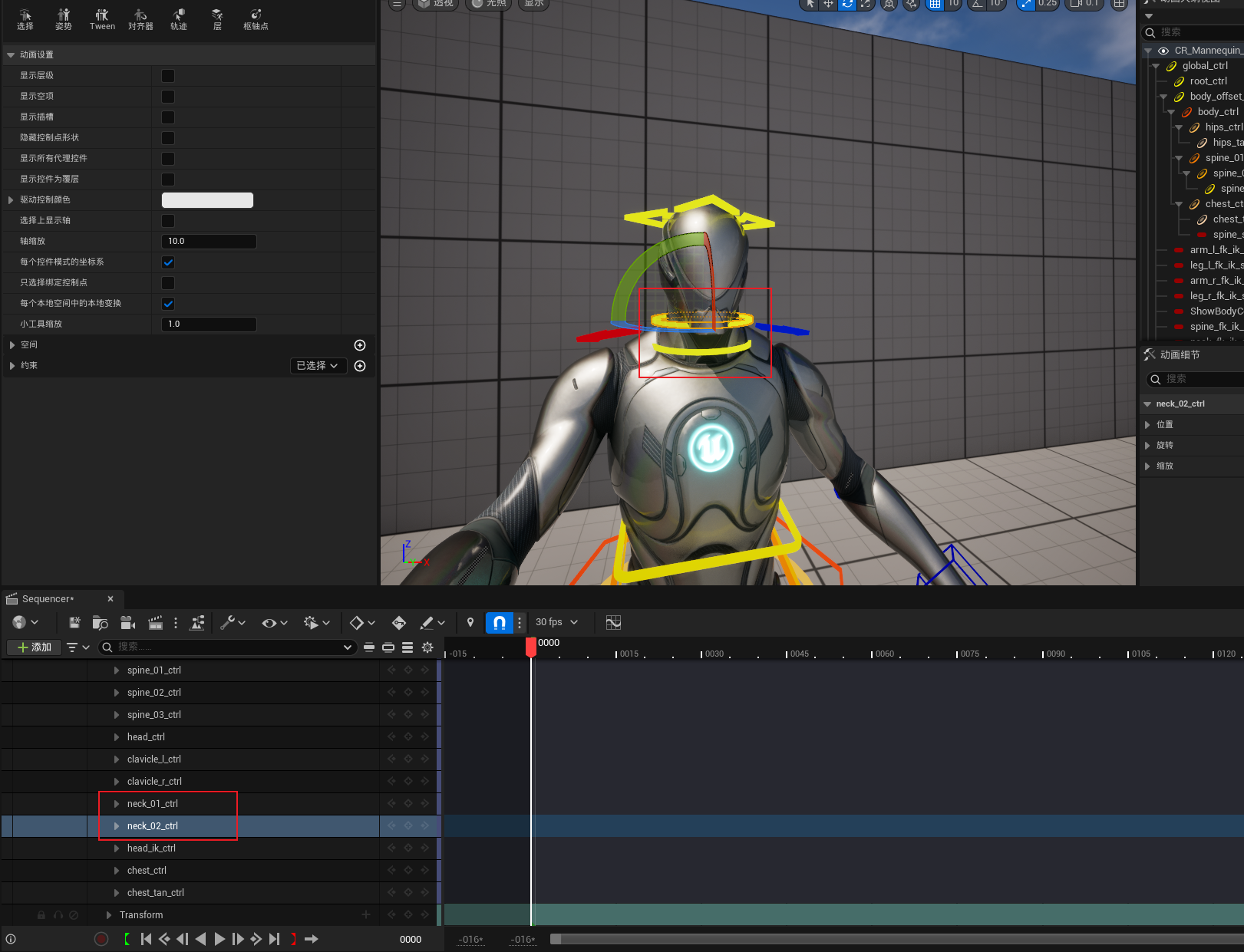Open the 已选择 dropdown for constraints
Screen dimensions: 1244x952
tap(317, 366)
